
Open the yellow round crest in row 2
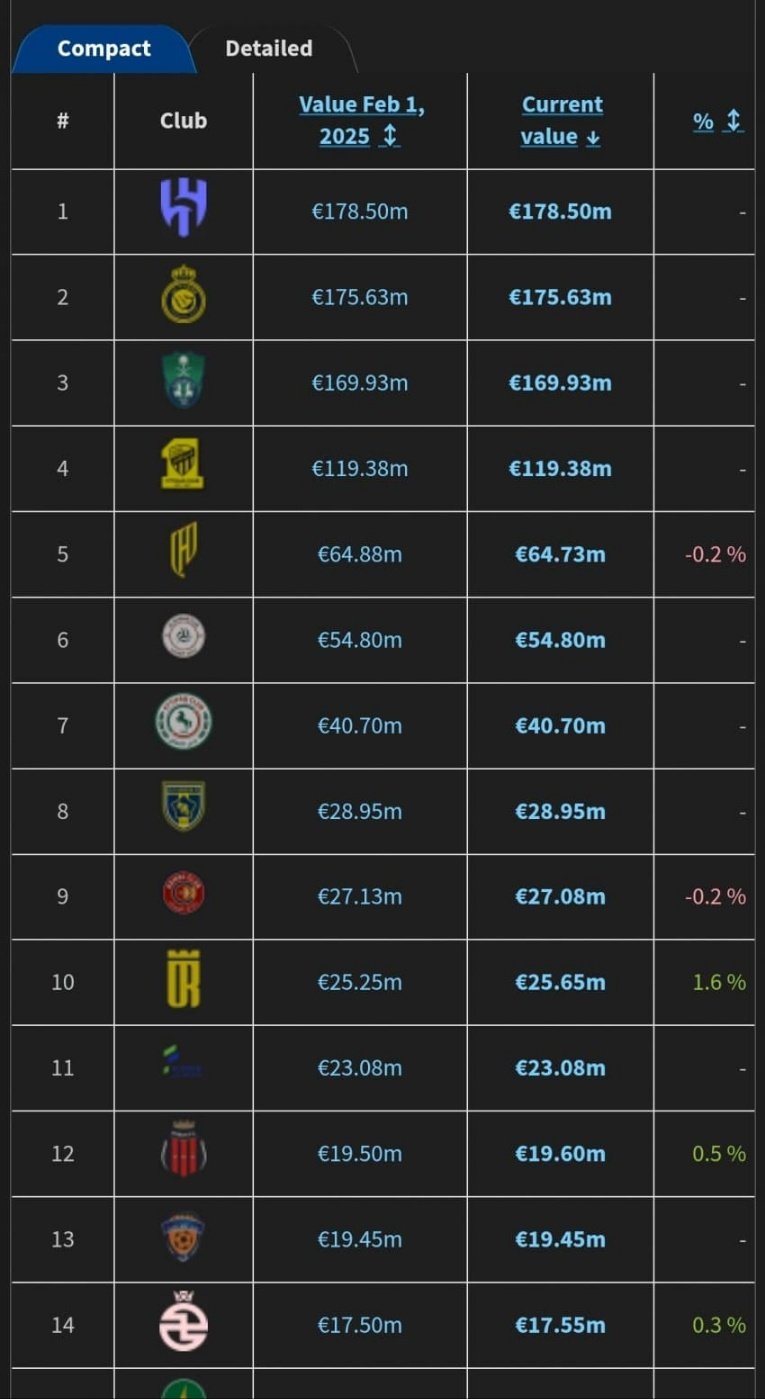[x=183, y=296]
